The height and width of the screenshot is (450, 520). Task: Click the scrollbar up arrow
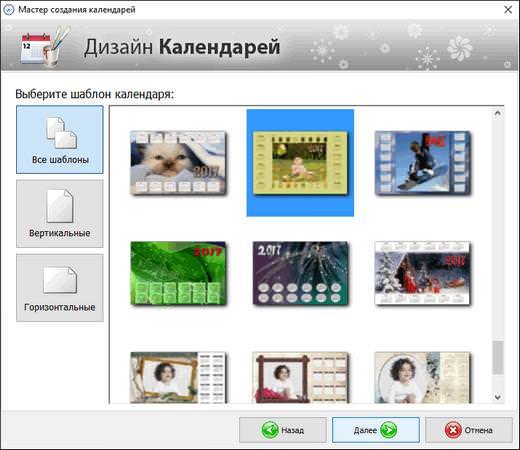[x=498, y=114]
